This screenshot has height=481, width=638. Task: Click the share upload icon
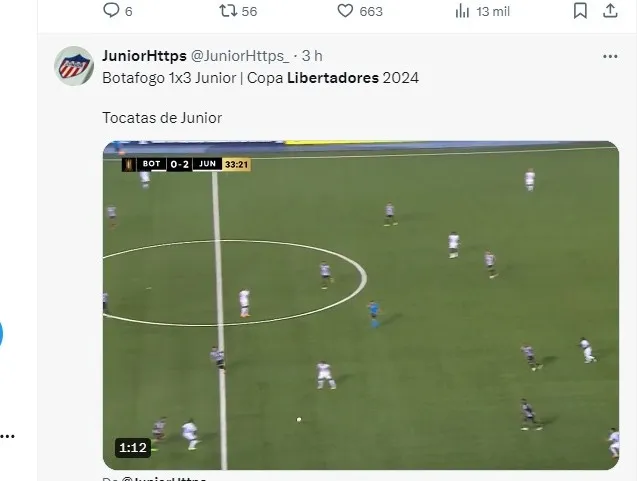click(610, 11)
